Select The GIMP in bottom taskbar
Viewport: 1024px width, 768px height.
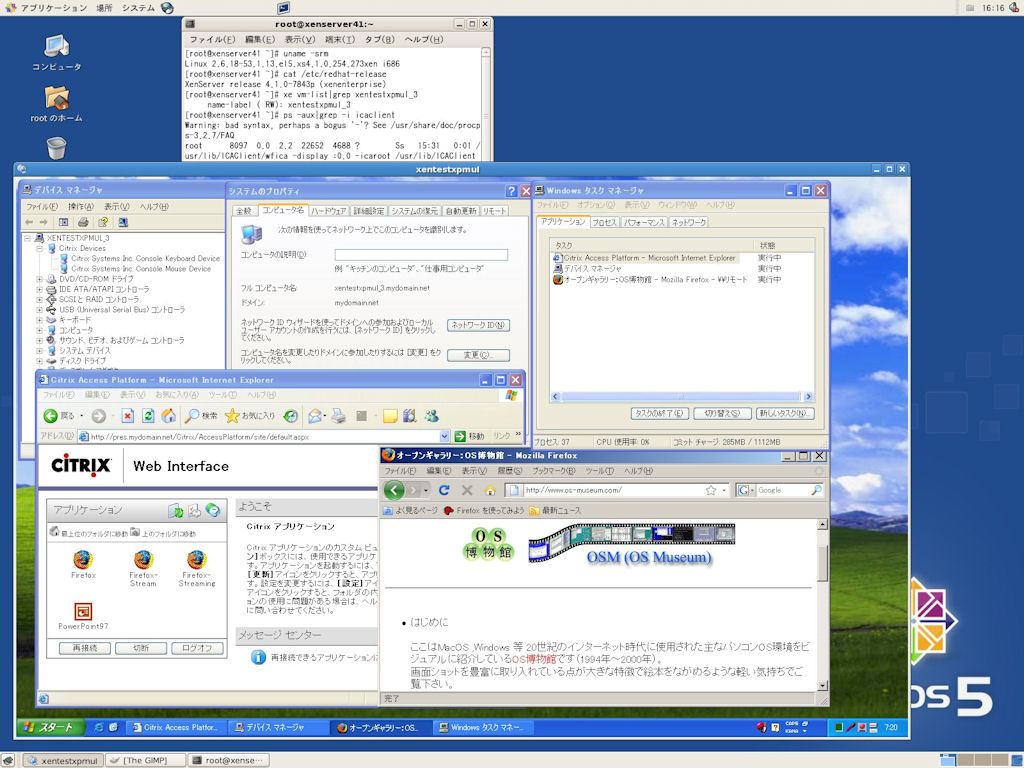[x=145, y=760]
